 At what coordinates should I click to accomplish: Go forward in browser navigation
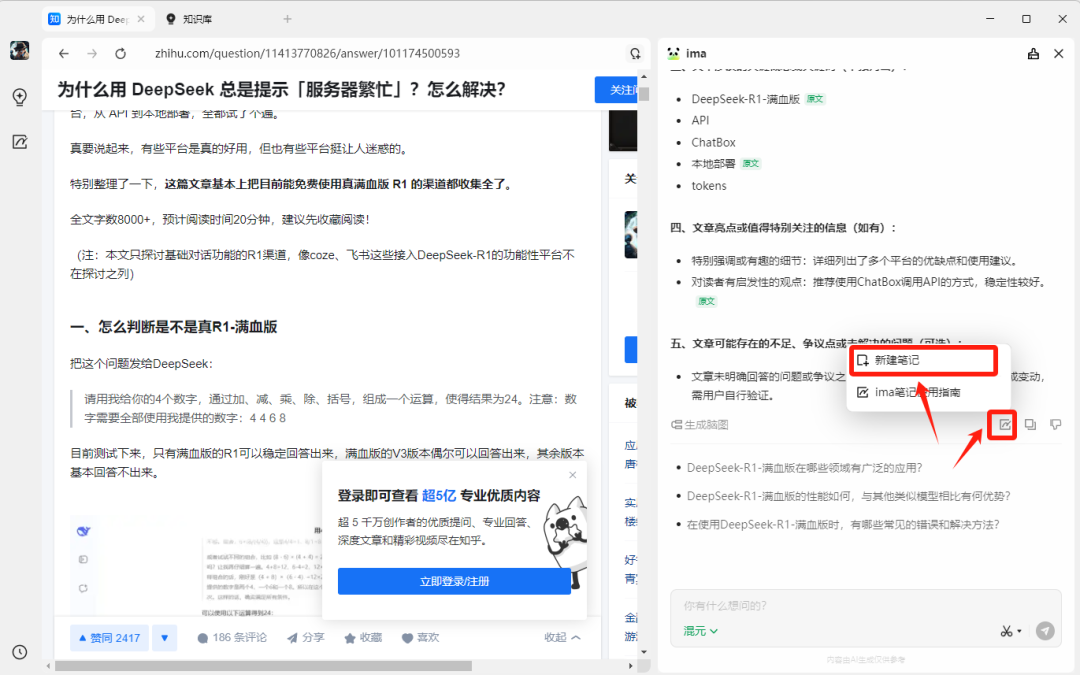[92, 54]
